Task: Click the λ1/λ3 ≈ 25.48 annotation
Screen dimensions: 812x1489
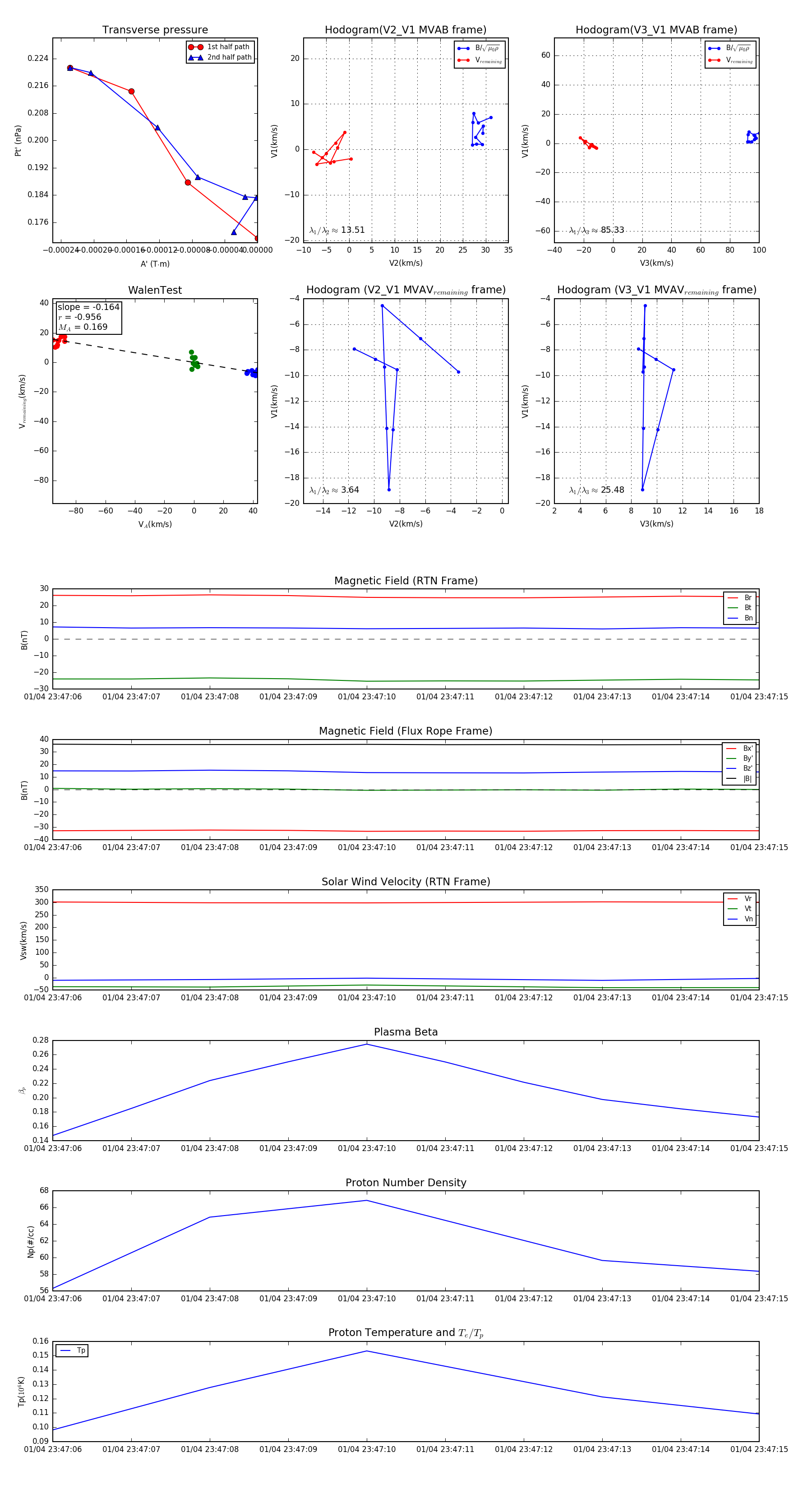Action: [596, 490]
